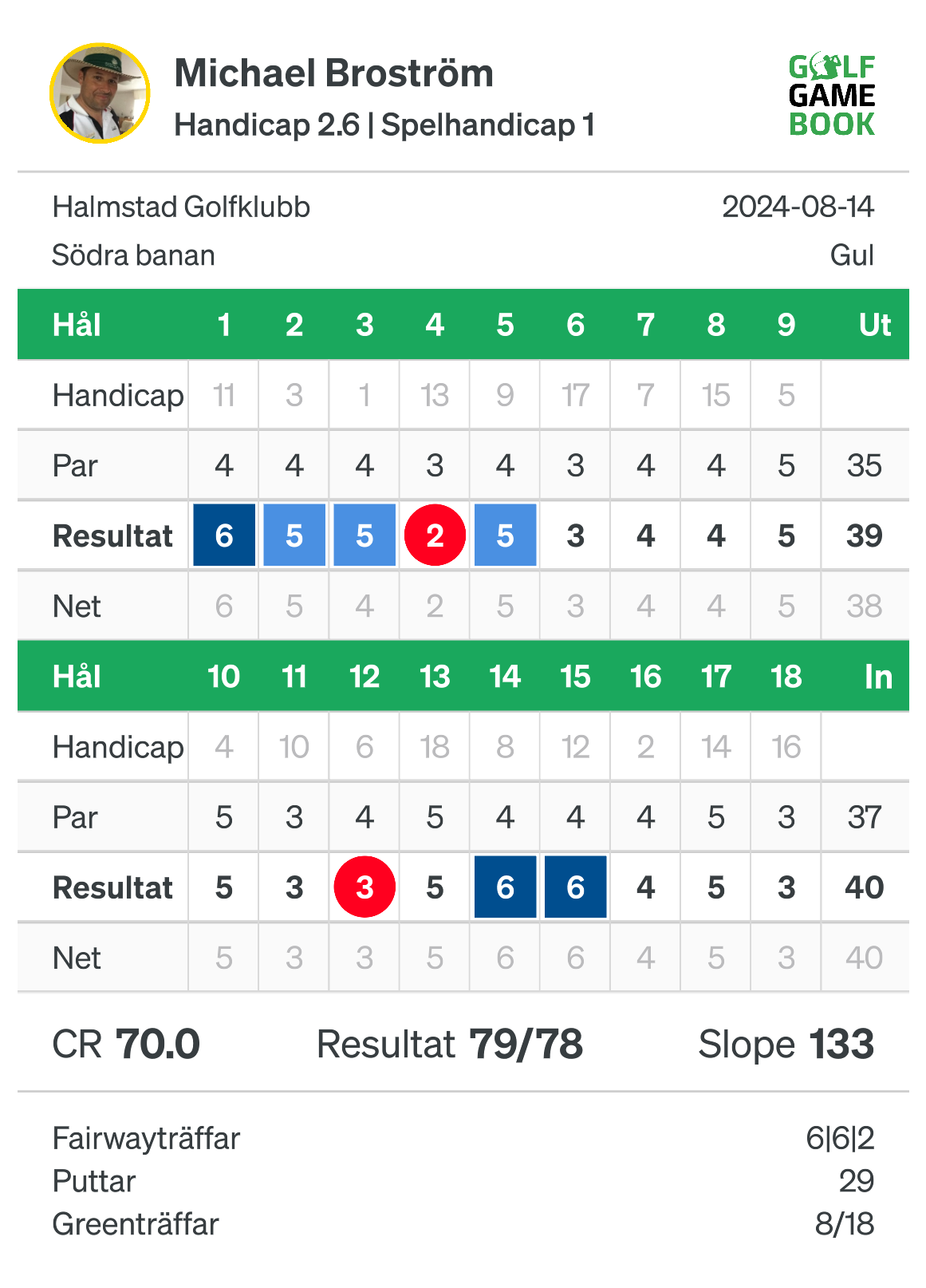Click the back nine total 40

coord(865,887)
